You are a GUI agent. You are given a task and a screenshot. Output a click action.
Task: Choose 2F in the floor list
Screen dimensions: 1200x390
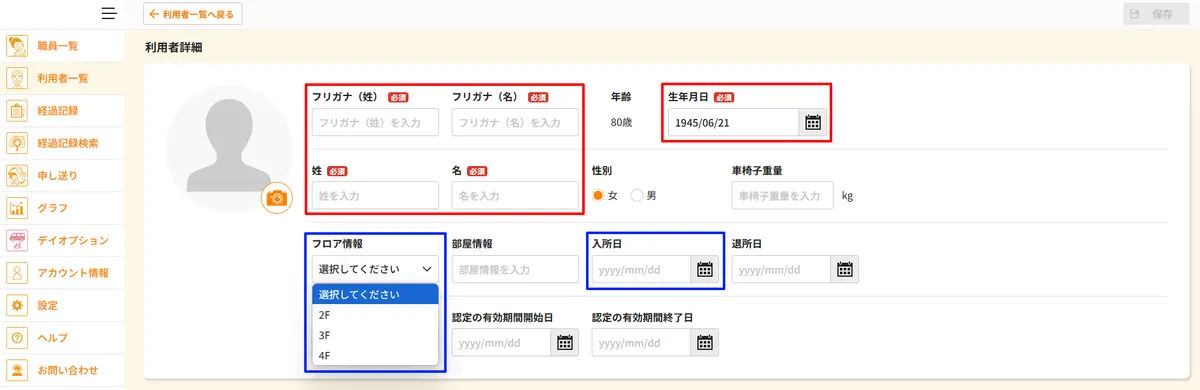click(x=375, y=314)
